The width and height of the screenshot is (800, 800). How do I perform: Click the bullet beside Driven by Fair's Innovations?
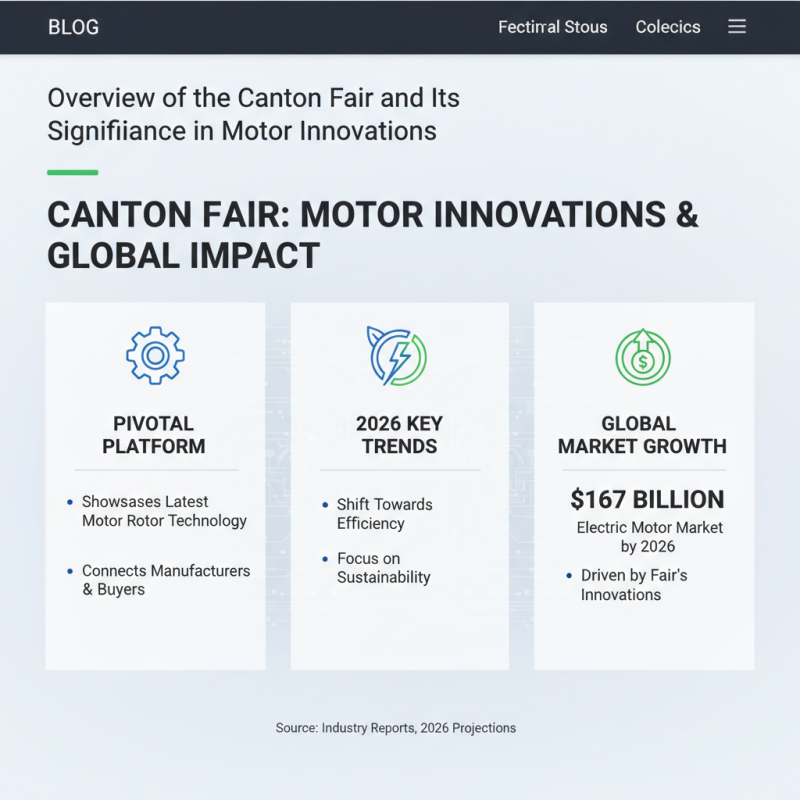pyautogui.click(x=570, y=575)
